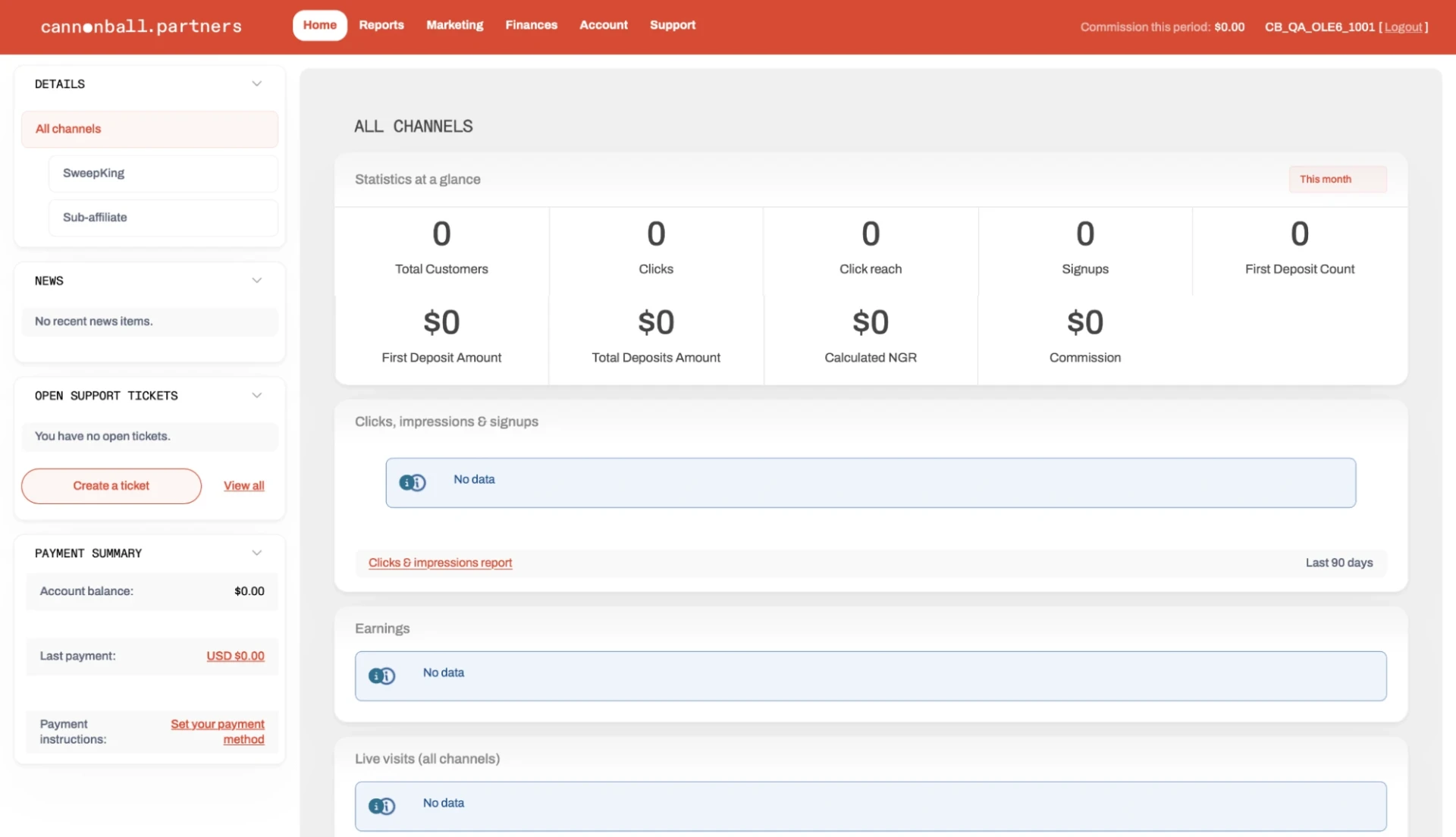Click info icon in Clicks, impressions & signups
The height and width of the screenshot is (837, 1456).
click(x=413, y=482)
